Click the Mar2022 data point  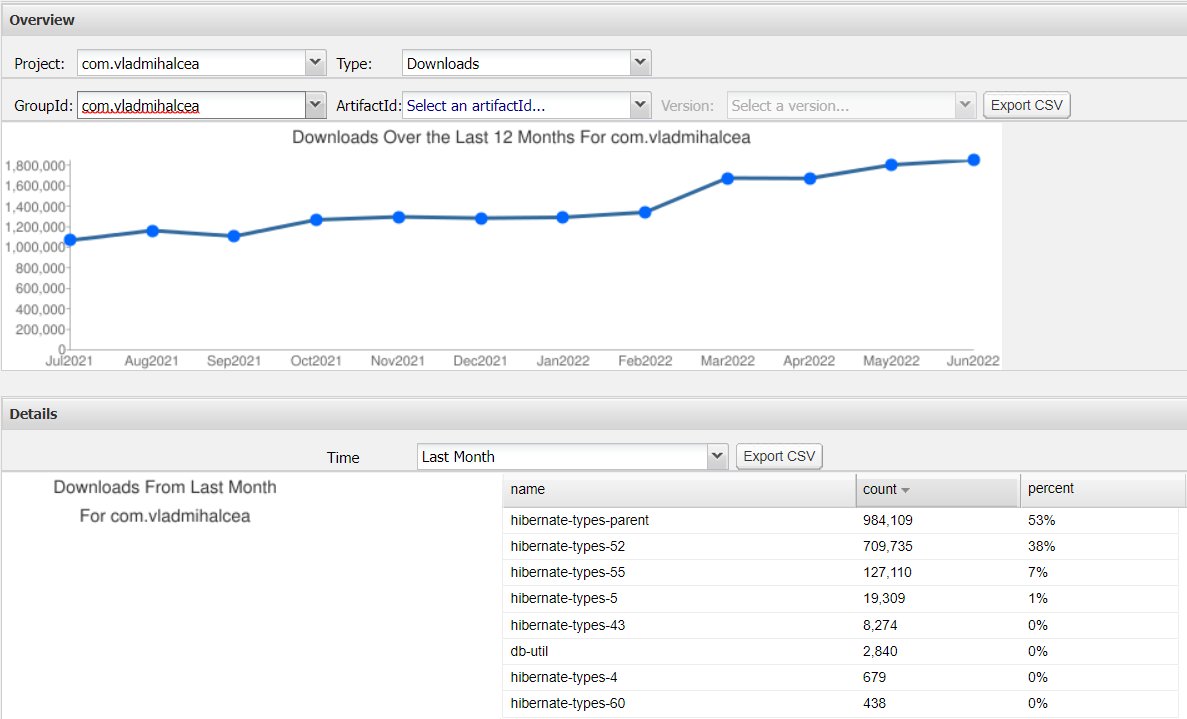[x=727, y=179]
